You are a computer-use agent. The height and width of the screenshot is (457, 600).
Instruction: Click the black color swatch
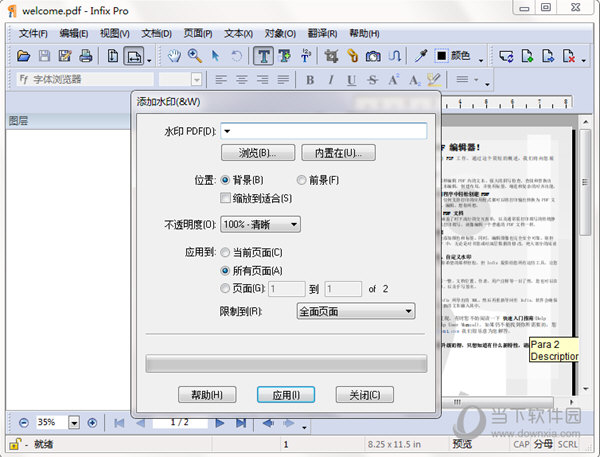(441, 56)
